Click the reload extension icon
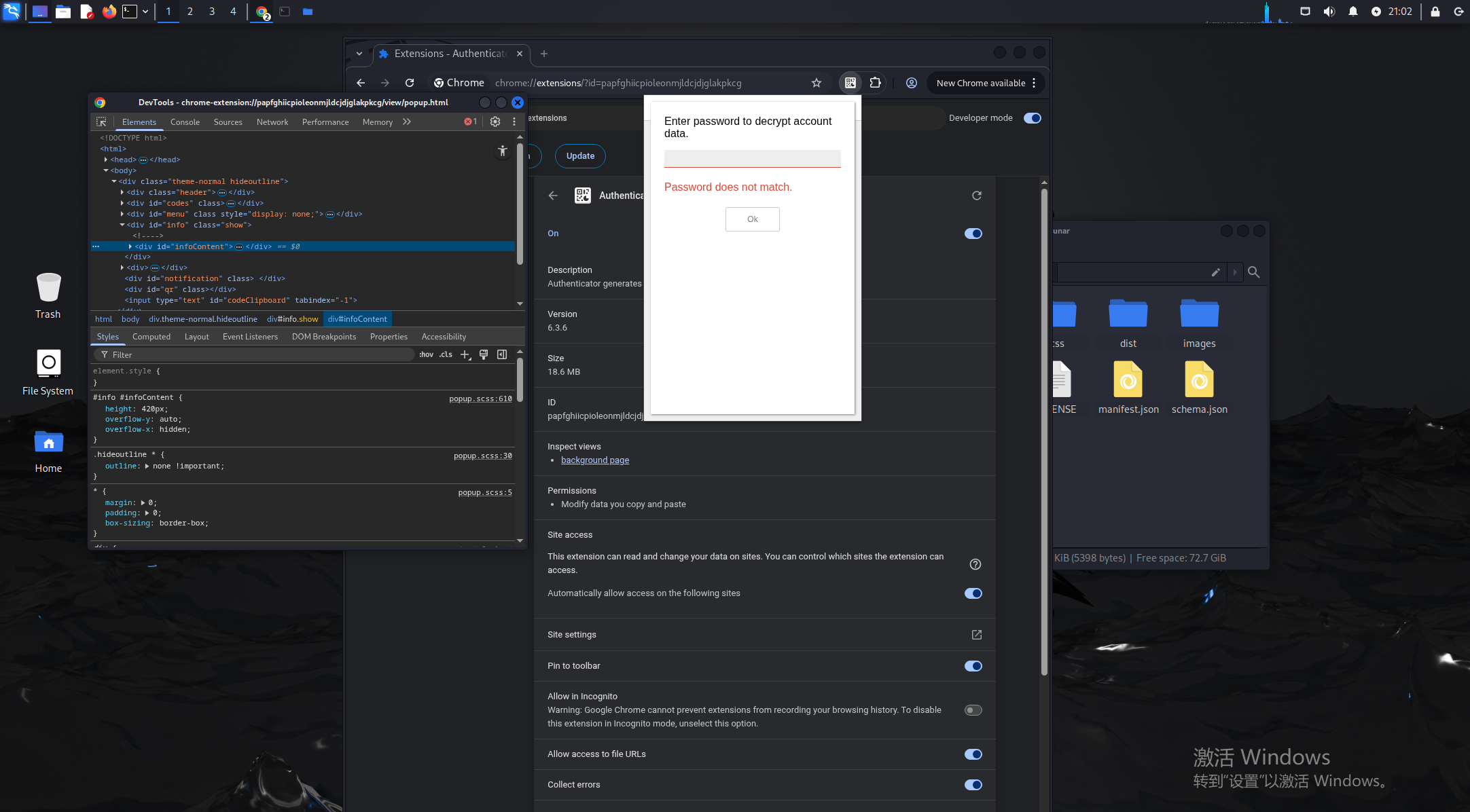Image resolution: width=1470 pixels, height=812 pixels. [976, 196]
